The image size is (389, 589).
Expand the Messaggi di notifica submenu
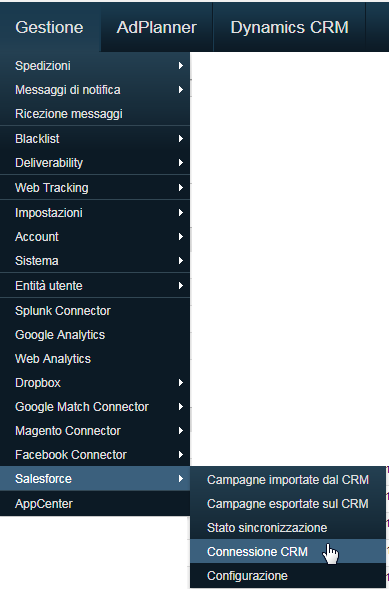(x=95, y=90)
